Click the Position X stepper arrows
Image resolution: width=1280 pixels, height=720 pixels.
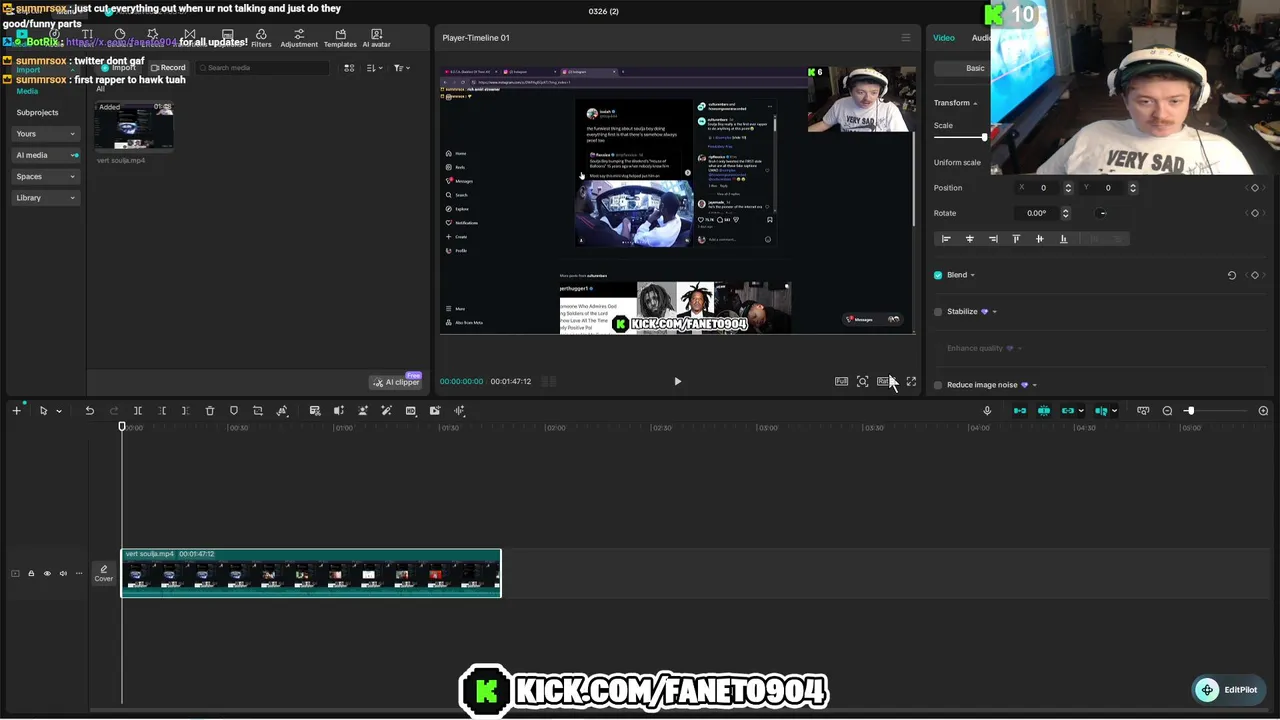tap(1068, 188)
